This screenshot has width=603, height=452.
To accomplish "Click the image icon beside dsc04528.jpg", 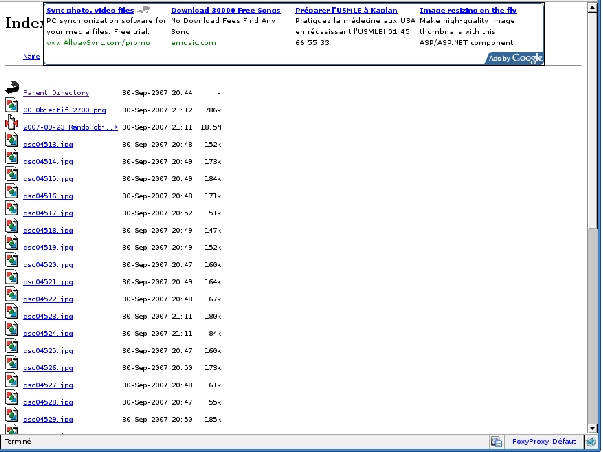I will (12, 397).
